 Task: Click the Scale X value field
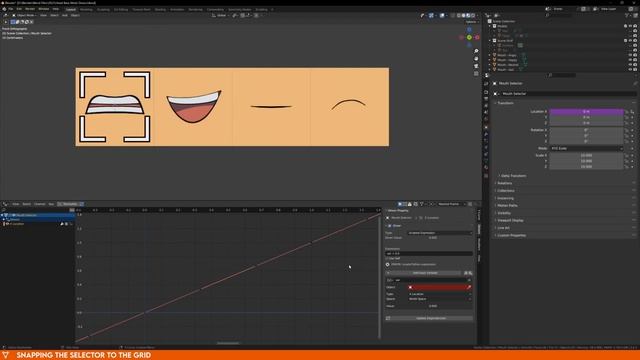(587, 156)
